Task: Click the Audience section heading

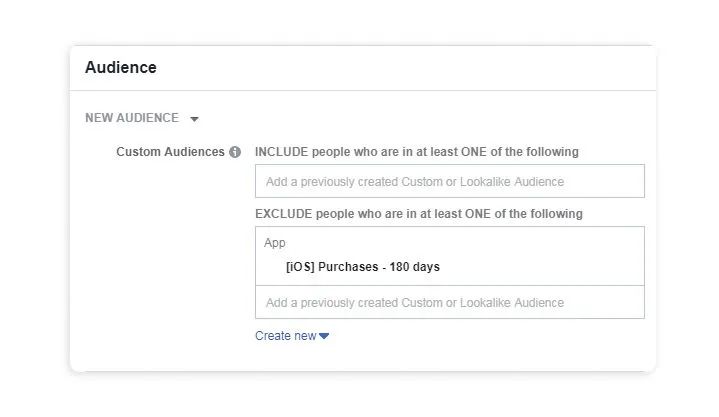Action: [121, 68]
